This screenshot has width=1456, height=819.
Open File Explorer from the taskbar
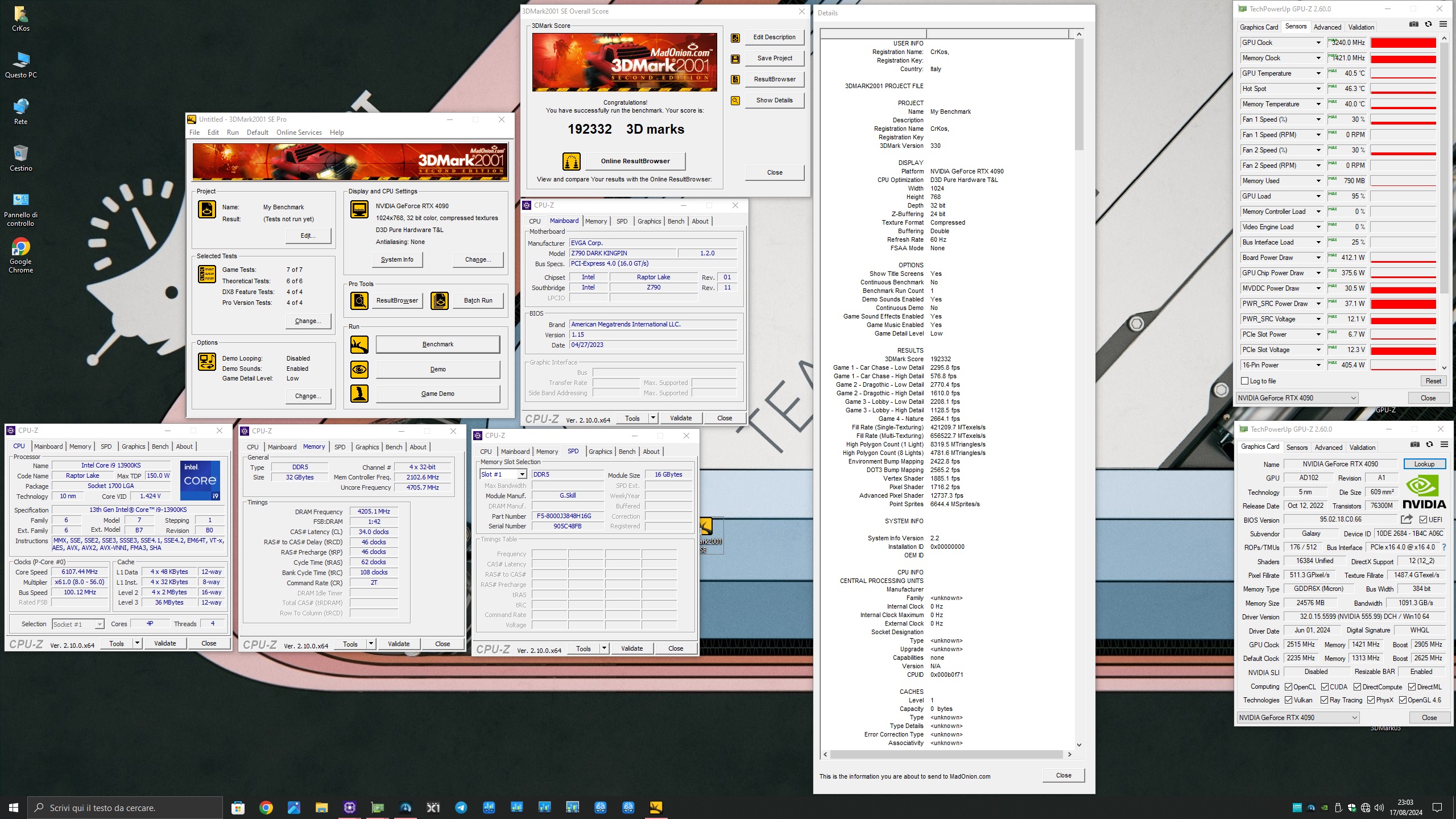[x=322, y=807]
